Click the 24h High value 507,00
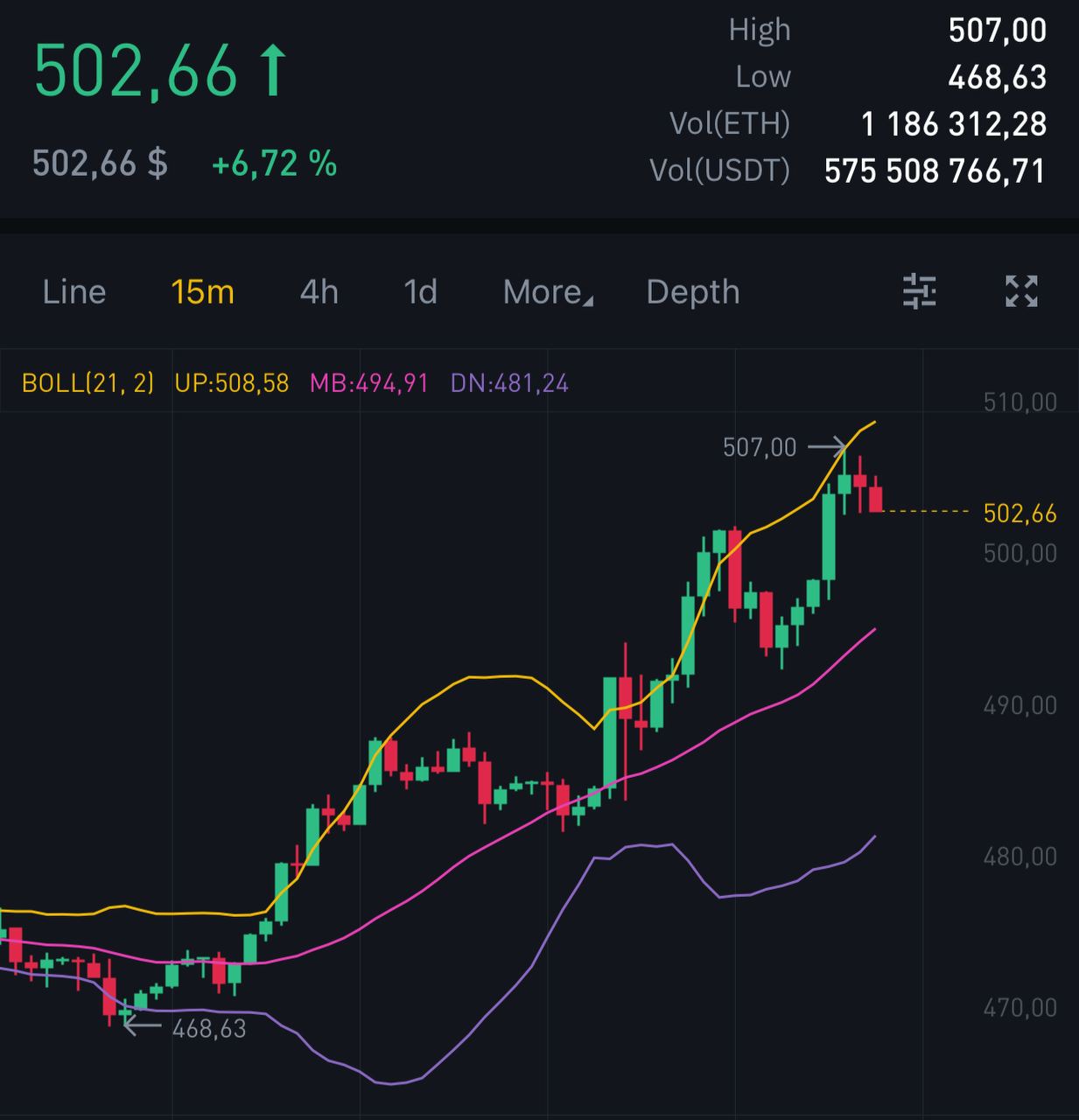The image size is (1079, 1120). tap(998, 31)
